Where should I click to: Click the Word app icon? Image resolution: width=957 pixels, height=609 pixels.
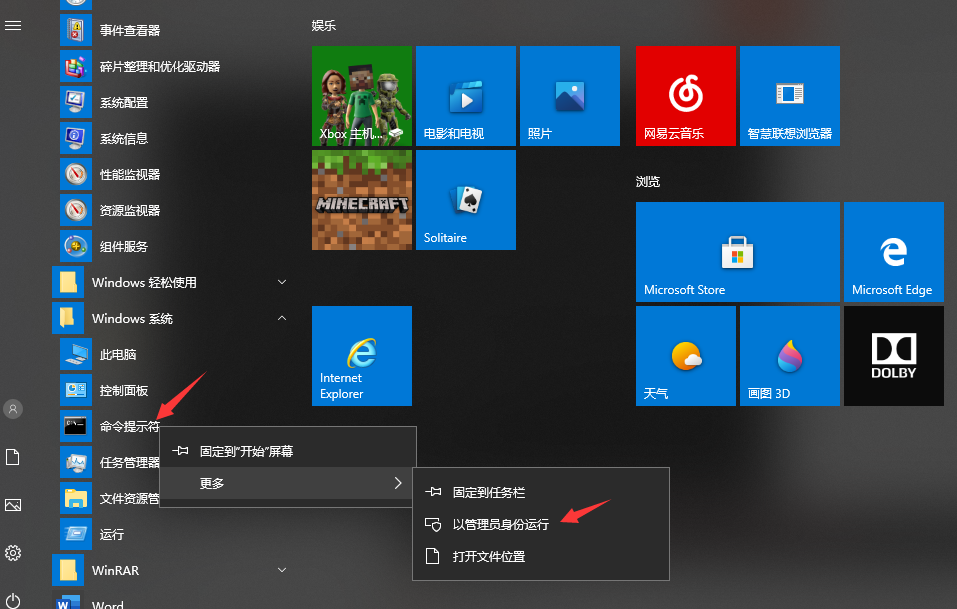tap(68, 602)
